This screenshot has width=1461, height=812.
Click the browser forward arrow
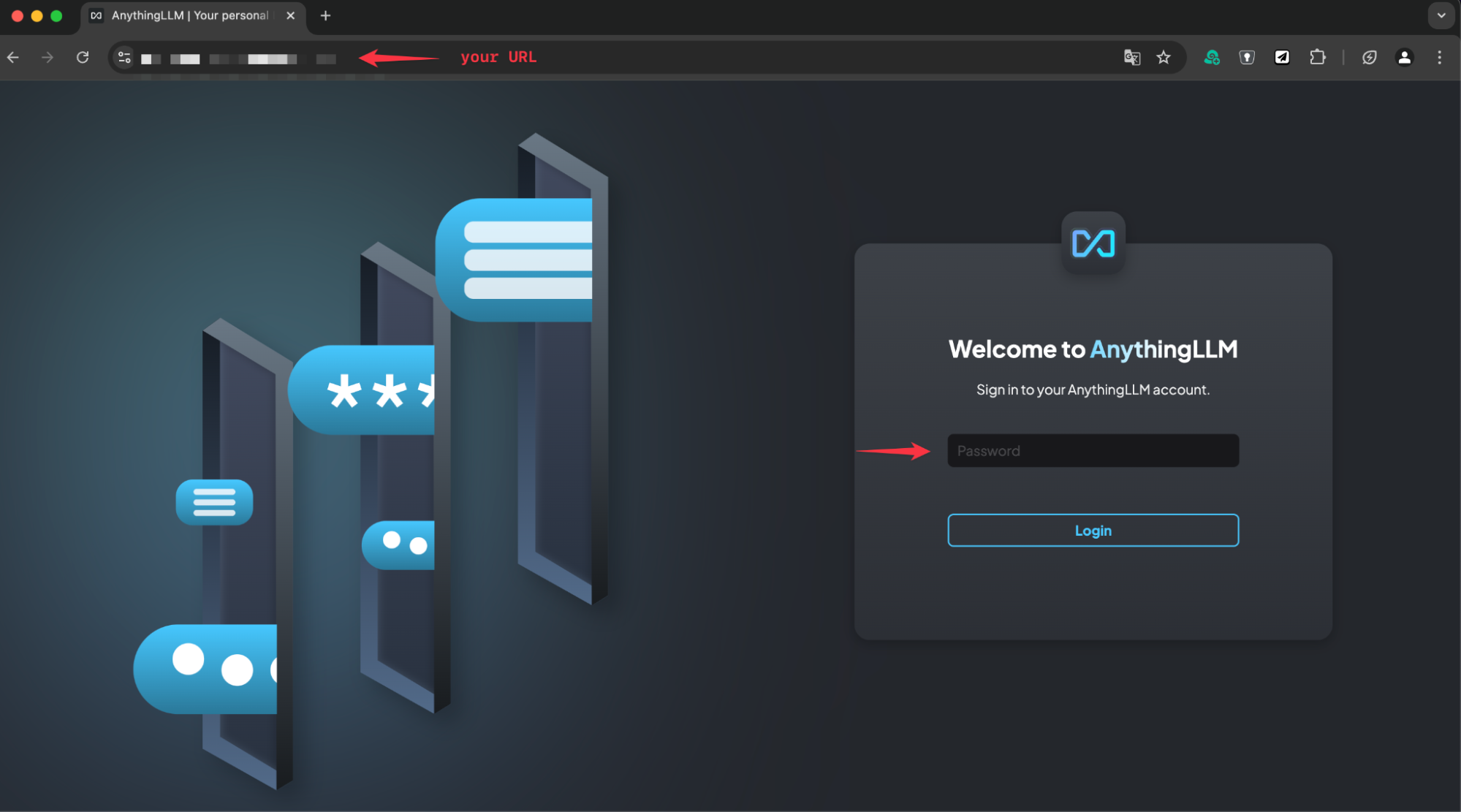point(48,57)
